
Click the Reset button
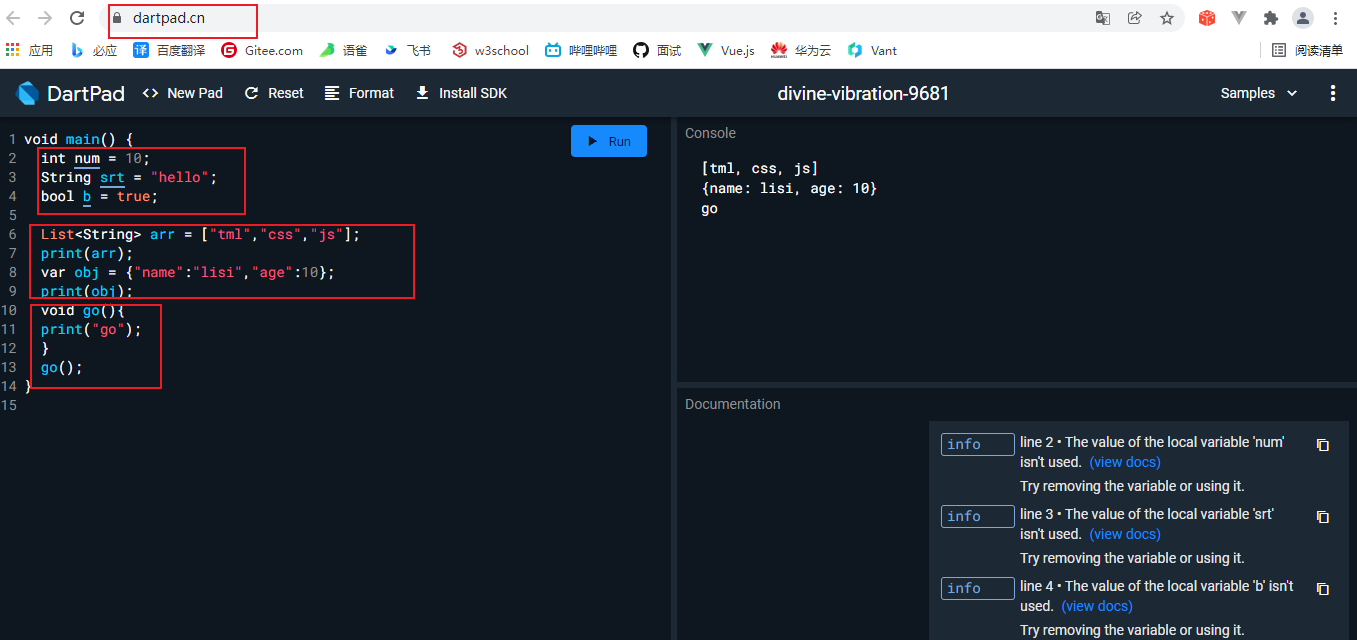point(273,93)
